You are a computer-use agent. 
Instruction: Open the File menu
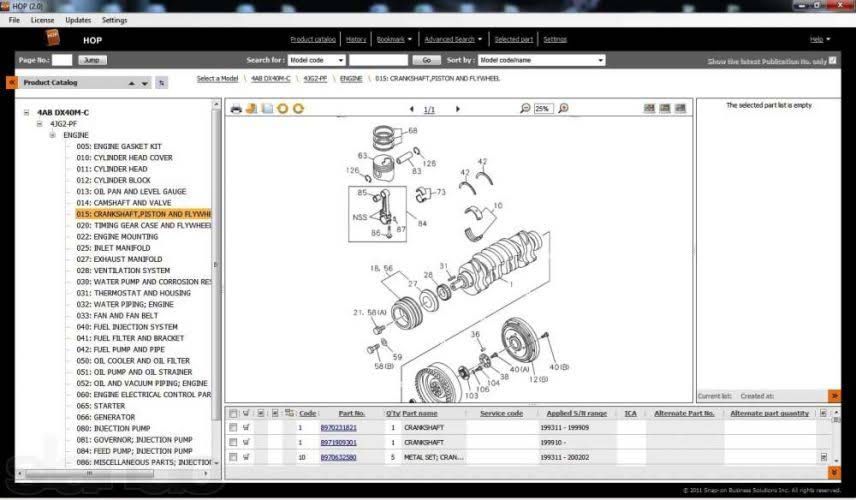(14, 20)
